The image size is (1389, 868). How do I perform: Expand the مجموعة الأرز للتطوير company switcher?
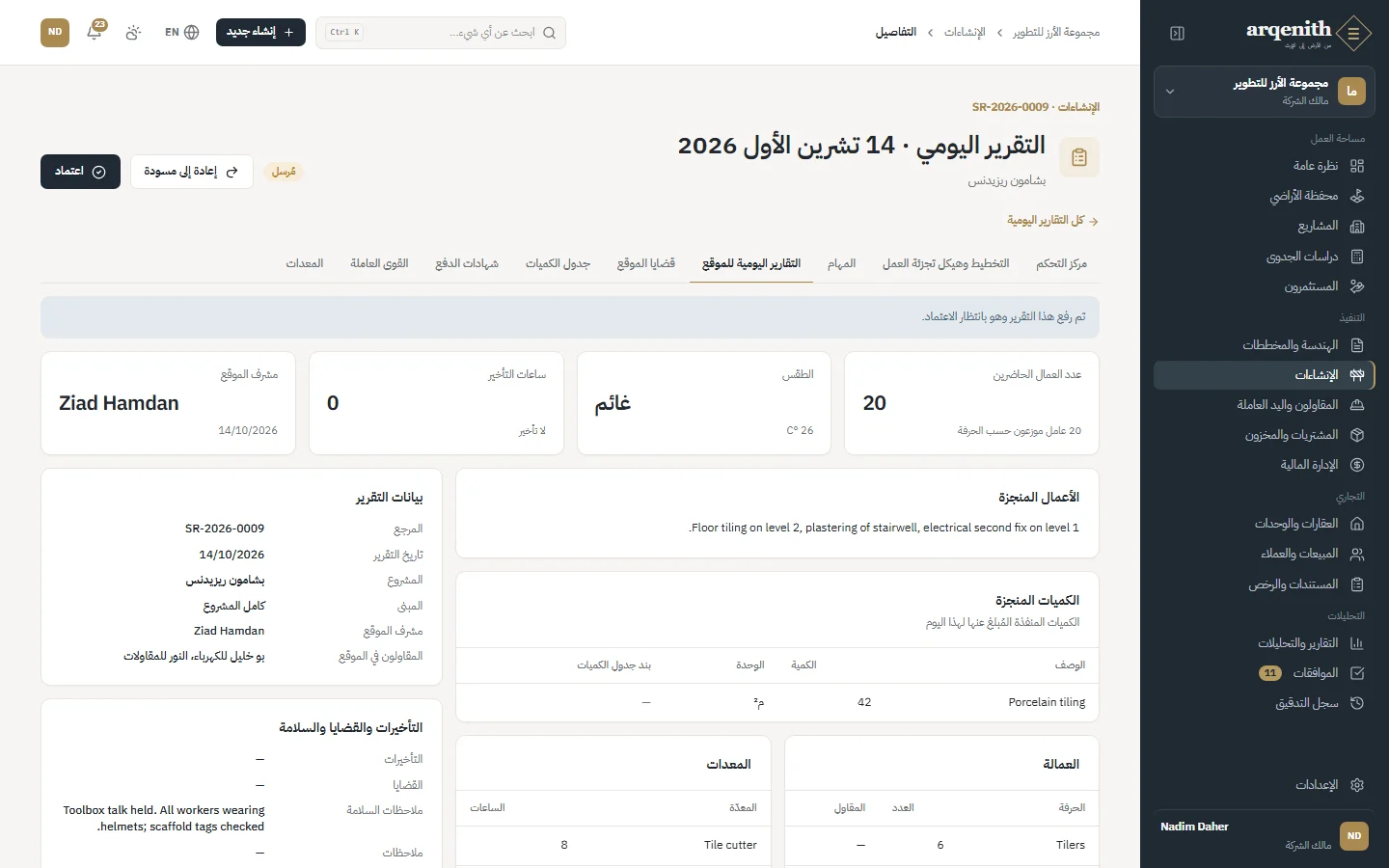[1265, 92]
